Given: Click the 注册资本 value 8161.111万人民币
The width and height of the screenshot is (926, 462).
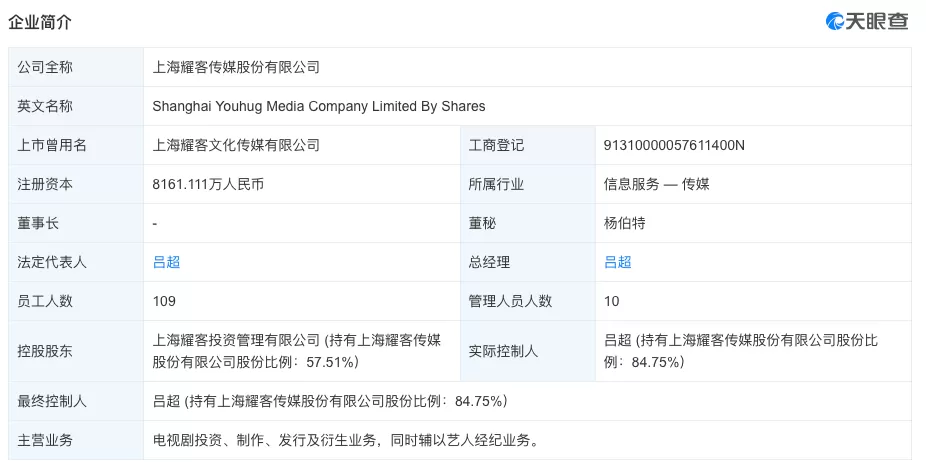Looking at the screenshot, I should coord(208,184).
